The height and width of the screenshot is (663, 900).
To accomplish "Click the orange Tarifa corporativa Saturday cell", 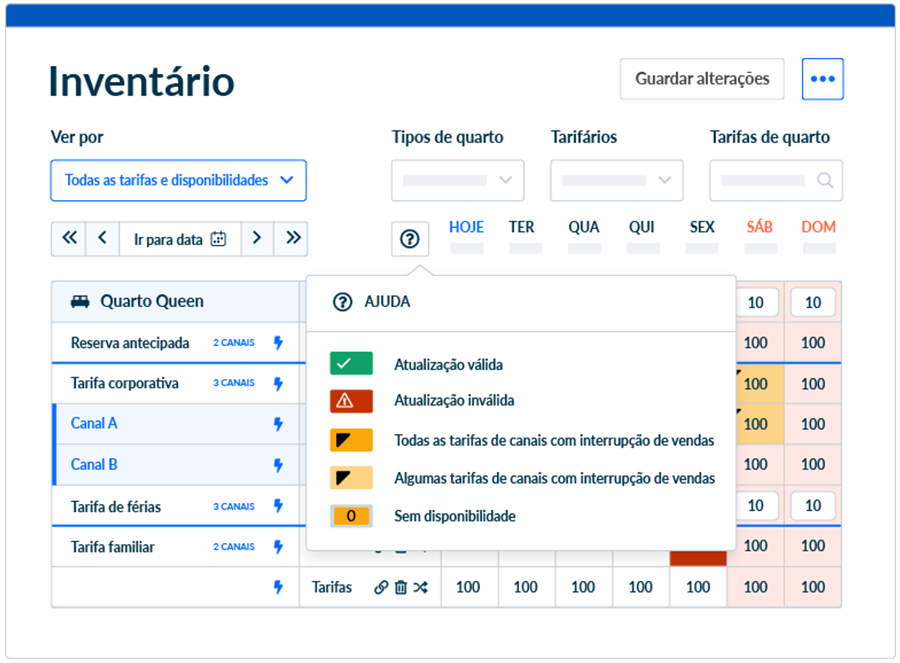I will (x=755, y=384).
